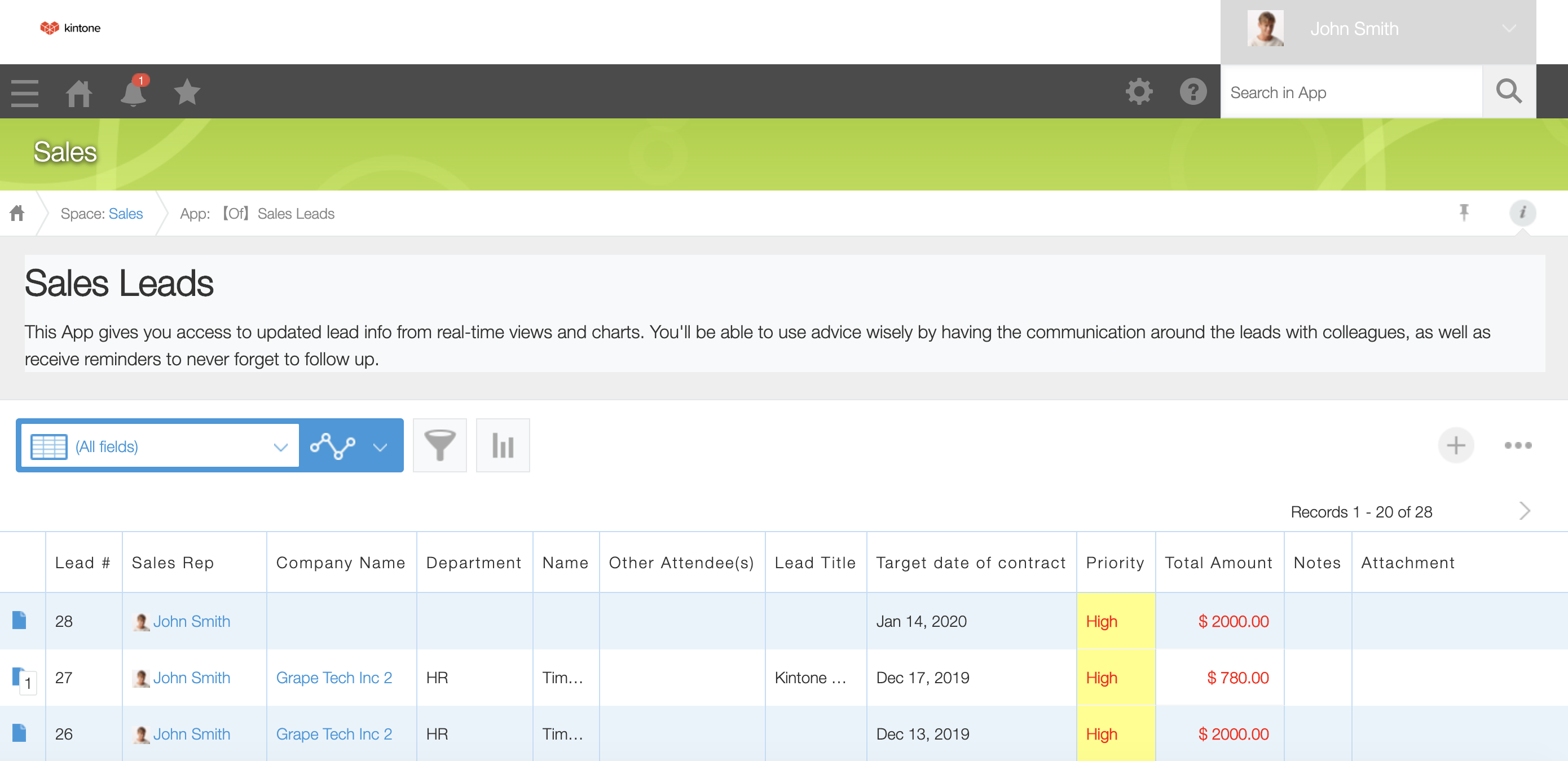Click the filter funnel icon
Image resolution: width=1568 pixels, height=761 pixels.
(x=439, y=445)
